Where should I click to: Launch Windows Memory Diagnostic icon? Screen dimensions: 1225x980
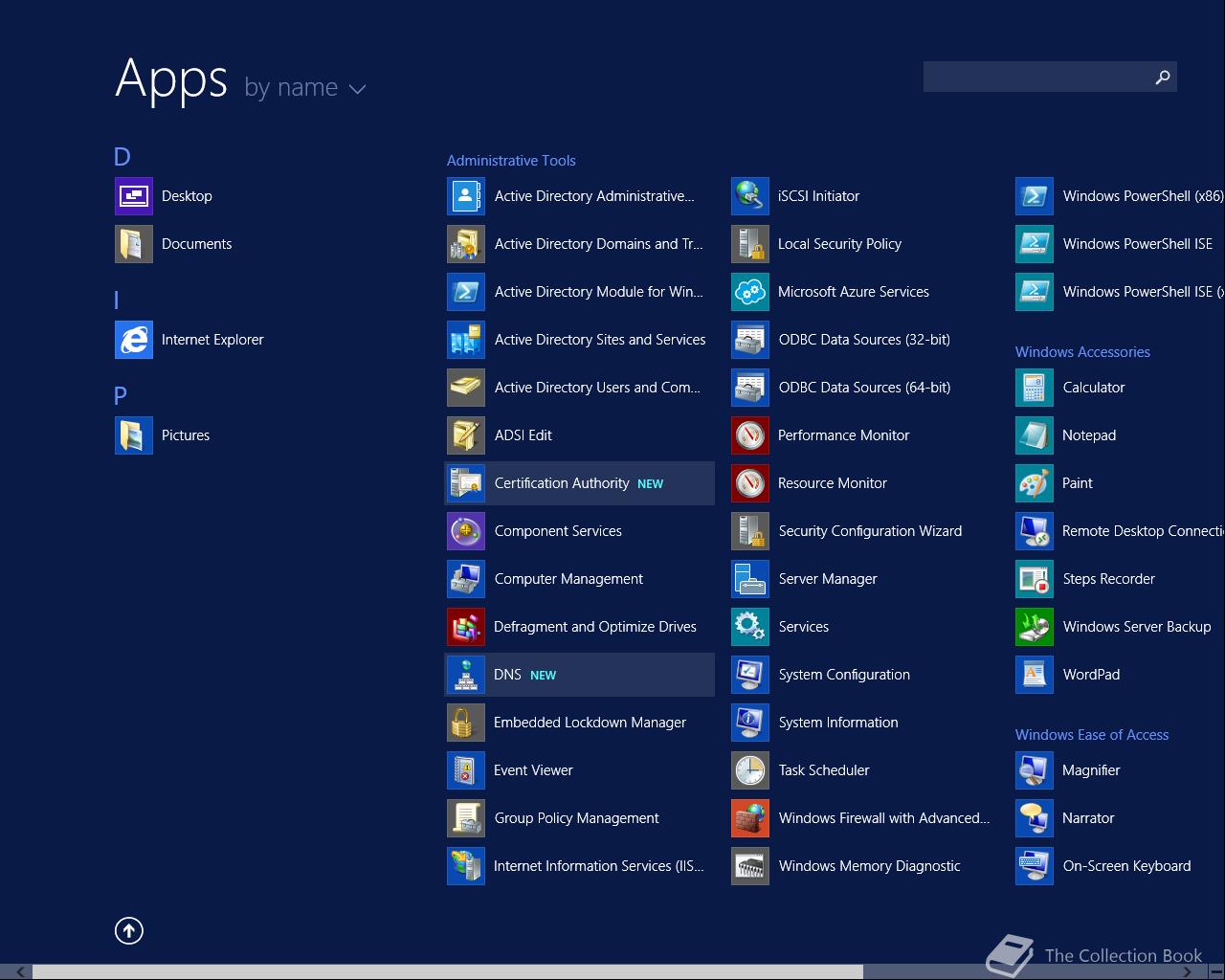pos(750,866)
